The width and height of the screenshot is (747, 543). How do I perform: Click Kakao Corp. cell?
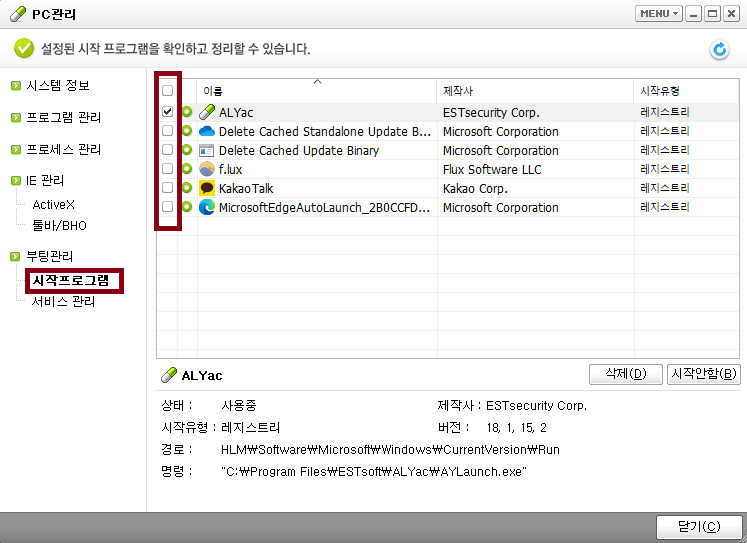click(475, 189)
